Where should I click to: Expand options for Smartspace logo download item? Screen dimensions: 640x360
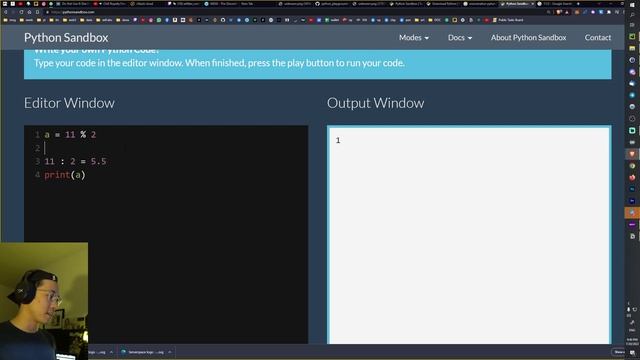[x=170, y=352]
